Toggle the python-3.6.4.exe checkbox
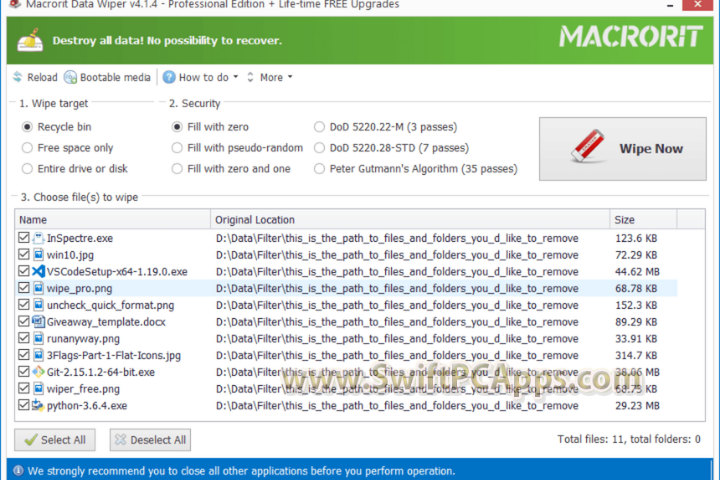The image size is (720, 480). [23, 405]
